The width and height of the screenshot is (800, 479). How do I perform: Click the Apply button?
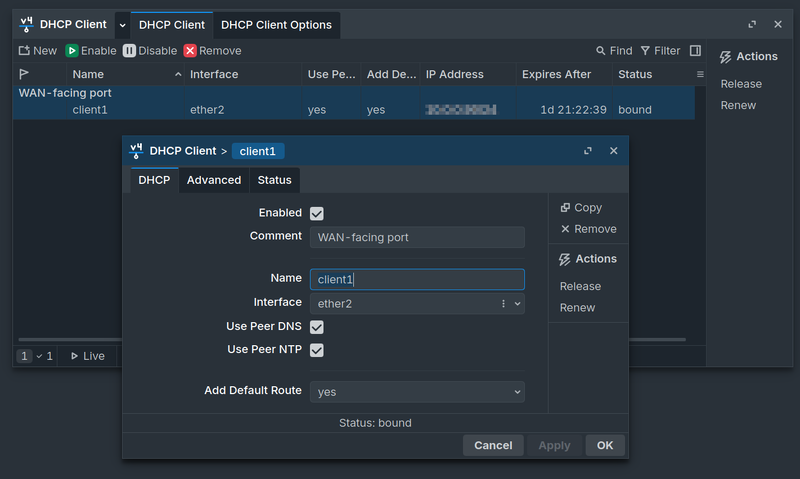click(x=554, y=445)
